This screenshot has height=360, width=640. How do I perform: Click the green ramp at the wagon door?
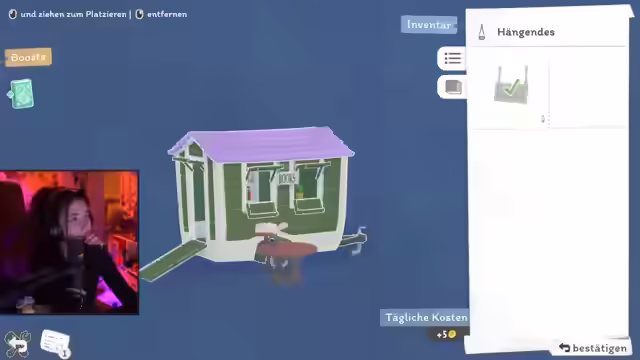(x=173, y=260)
